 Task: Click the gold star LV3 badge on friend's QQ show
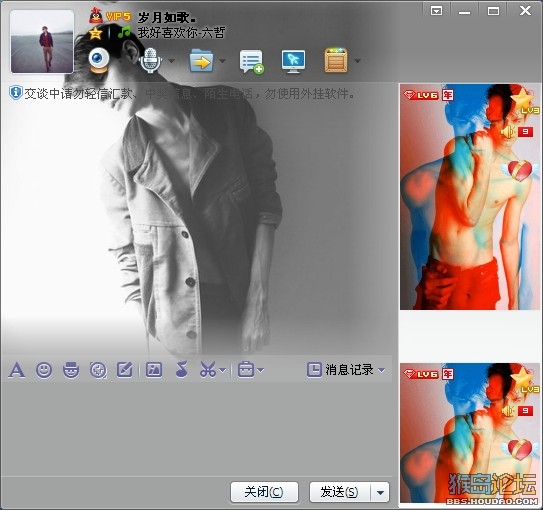click(x=526, y=100)
